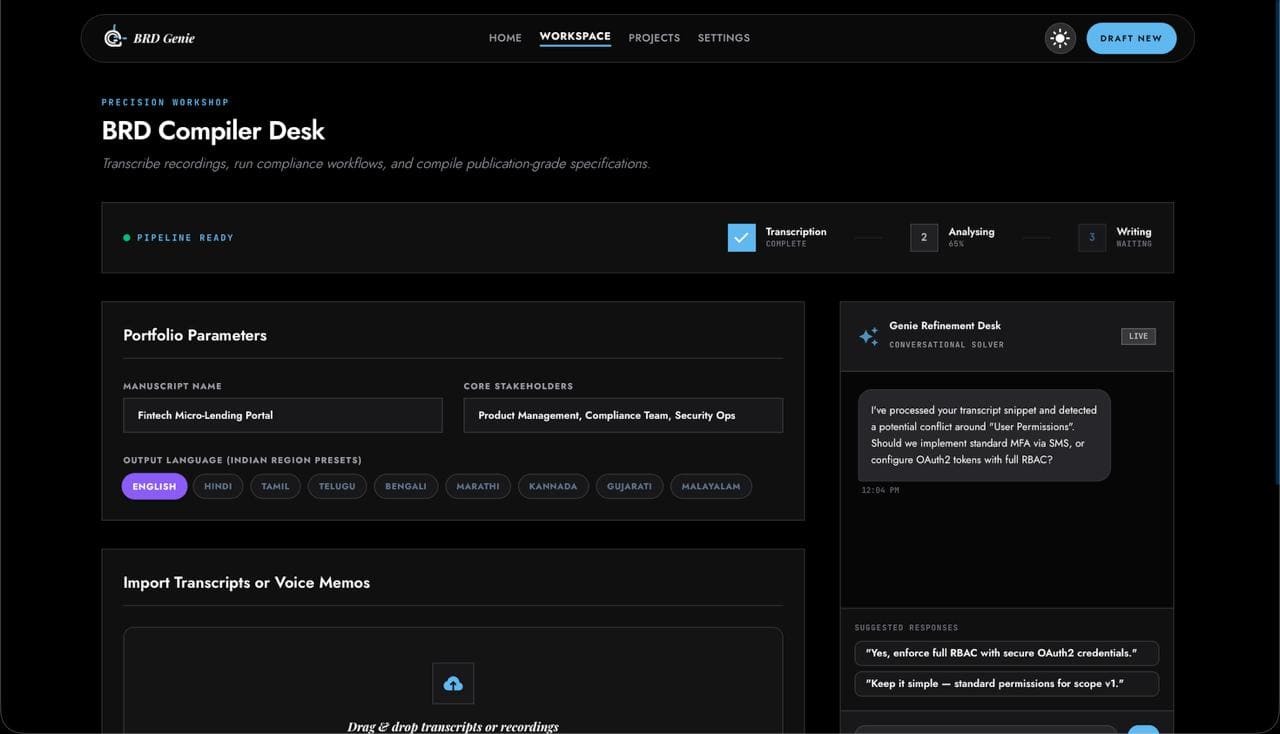This screenshot has width=1280, height=734.
Task: Select Kannada output language
Action: [553, 486]
